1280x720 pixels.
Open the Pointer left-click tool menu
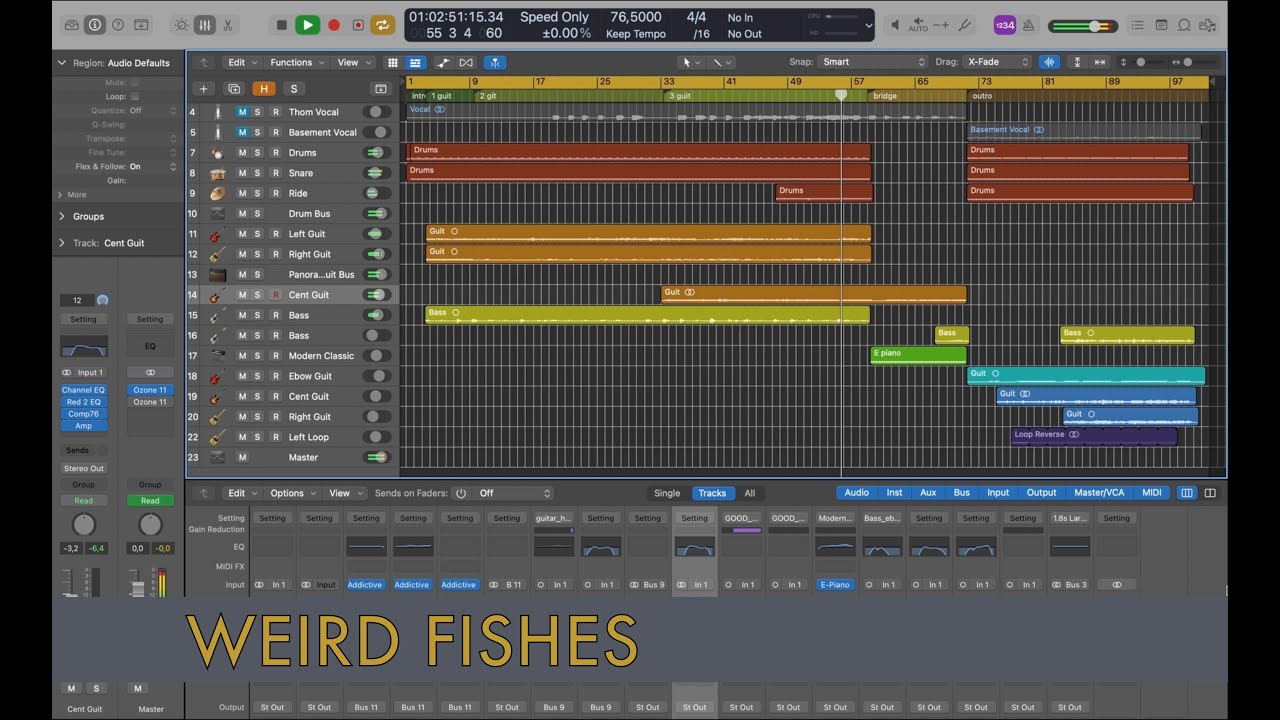tap(690, 62)
